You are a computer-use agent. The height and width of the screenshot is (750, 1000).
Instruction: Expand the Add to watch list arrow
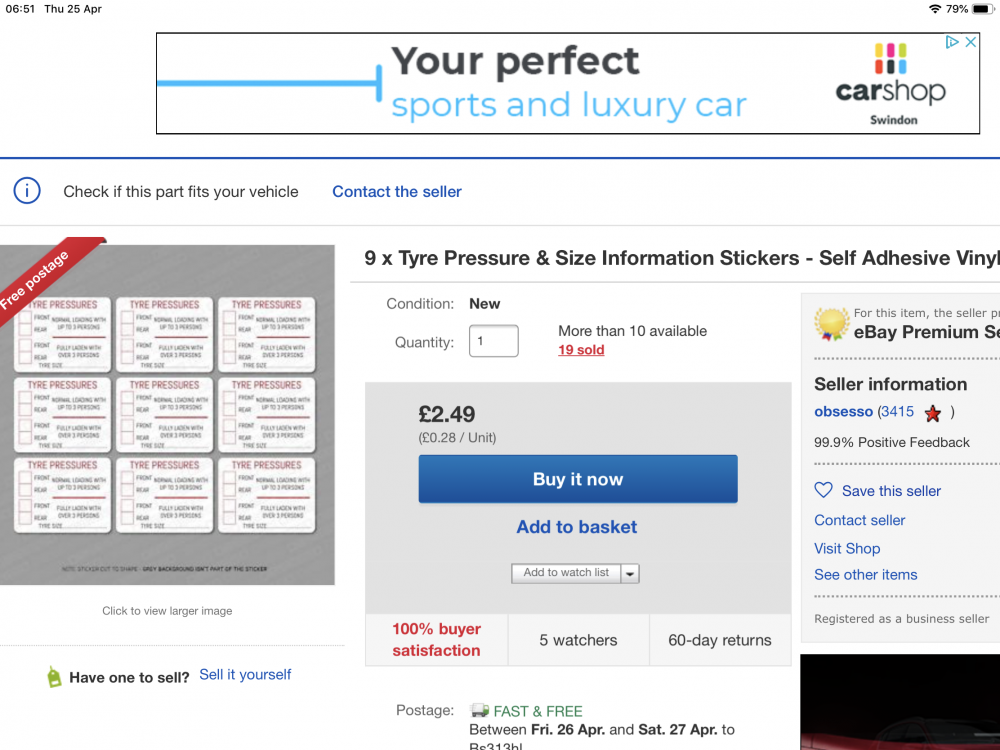click(x=630, y=573)
